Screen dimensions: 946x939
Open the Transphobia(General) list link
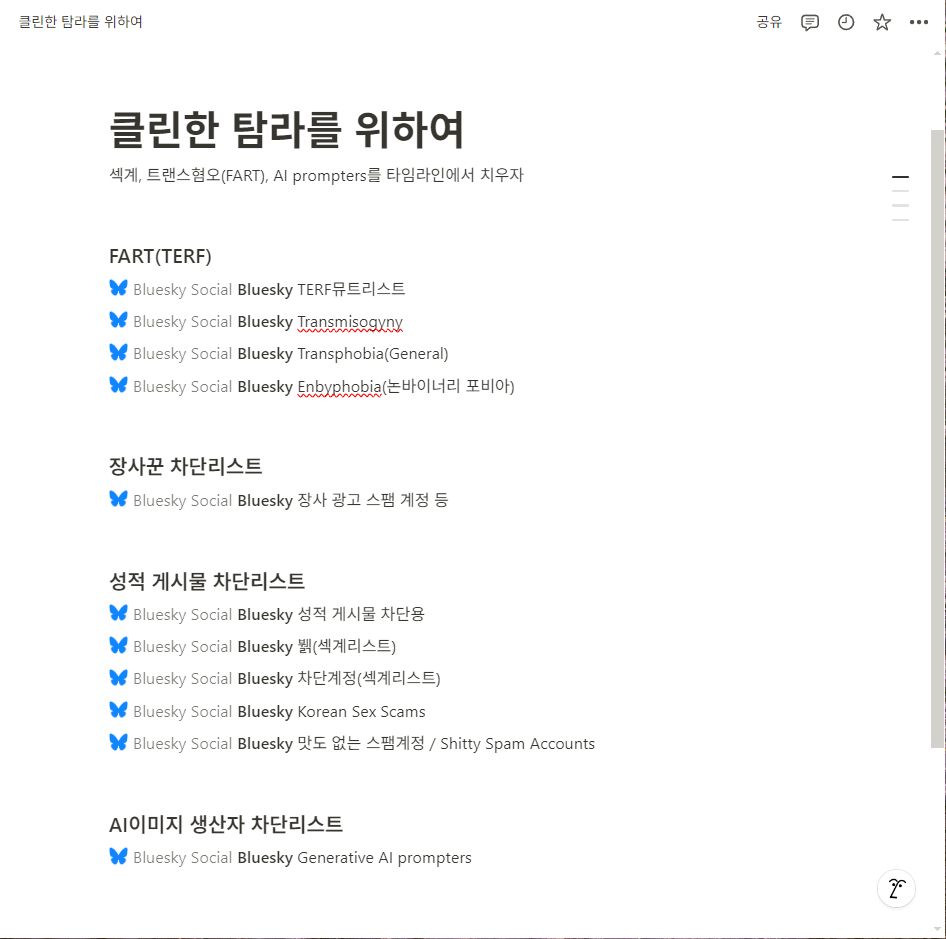(279, 354)
